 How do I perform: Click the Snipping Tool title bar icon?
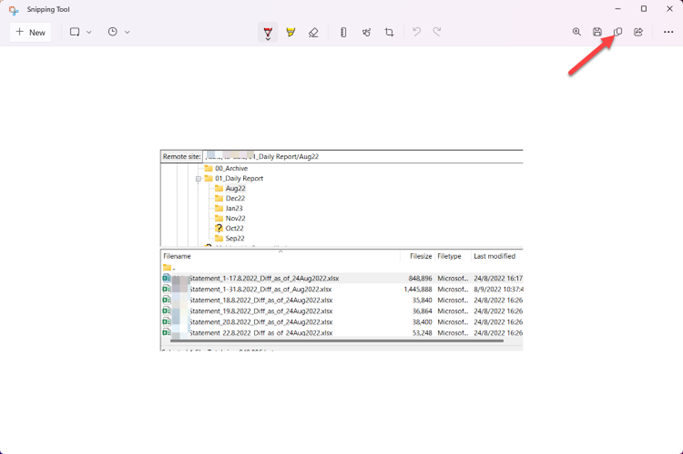pos(13,9)
